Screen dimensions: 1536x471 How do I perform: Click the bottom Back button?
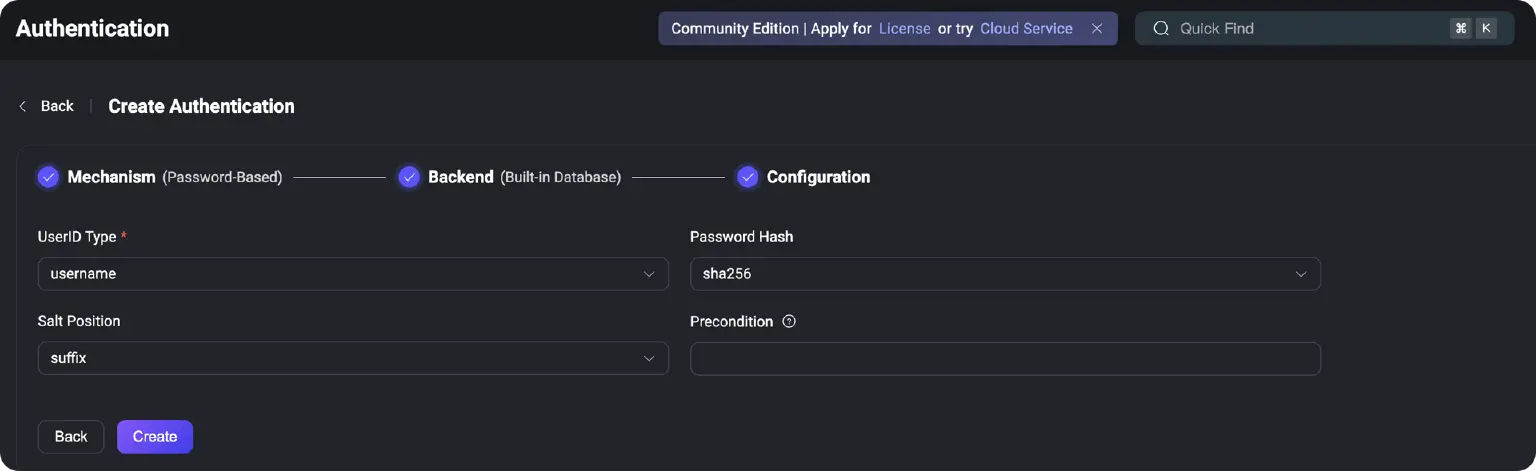coord(71,437)
